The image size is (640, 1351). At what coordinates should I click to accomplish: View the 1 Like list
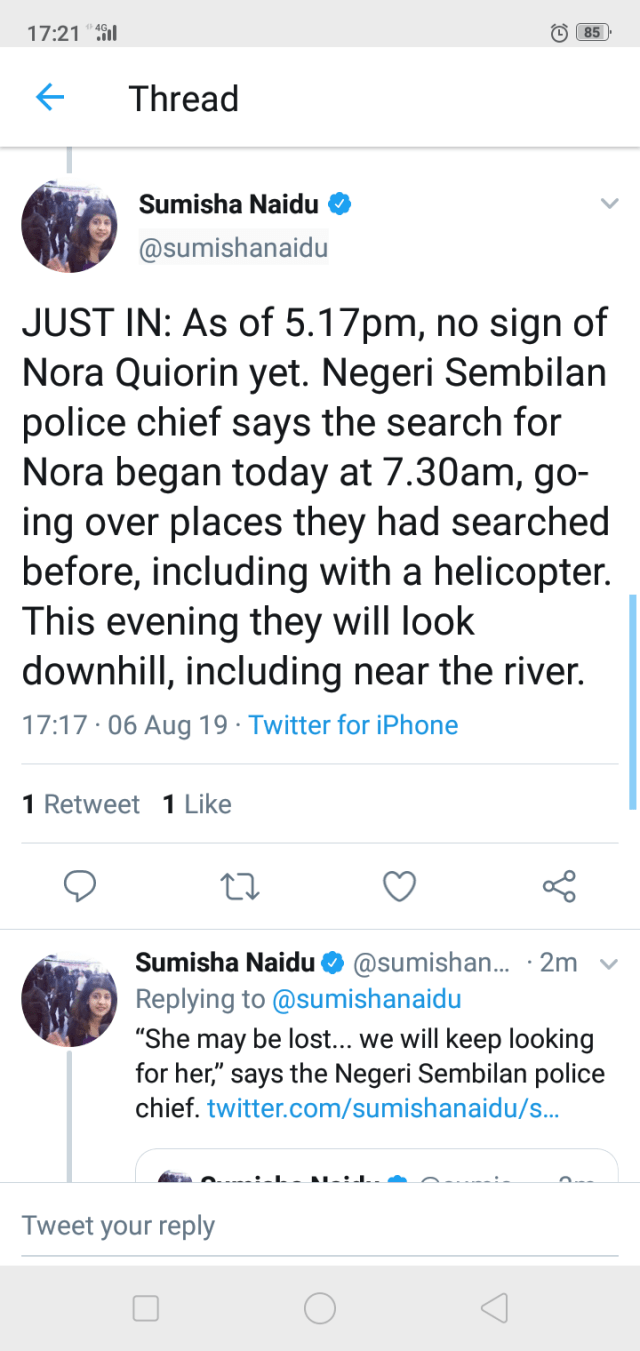[x=197, y=804]
